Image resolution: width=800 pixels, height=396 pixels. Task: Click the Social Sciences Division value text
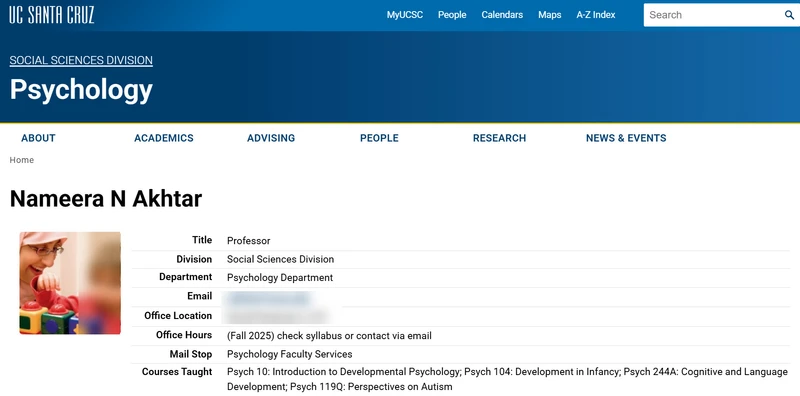click(x=281, y=259)
